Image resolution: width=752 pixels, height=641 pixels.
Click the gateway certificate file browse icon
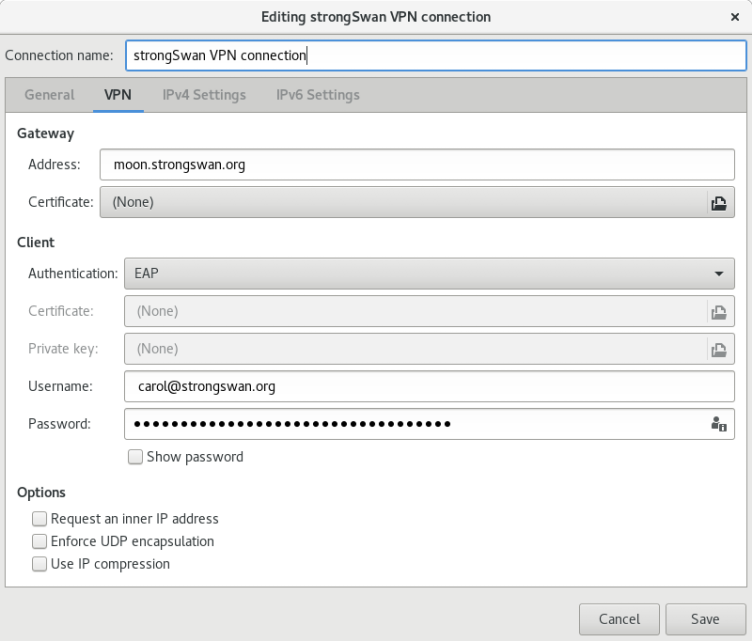(x=718, y=202)
